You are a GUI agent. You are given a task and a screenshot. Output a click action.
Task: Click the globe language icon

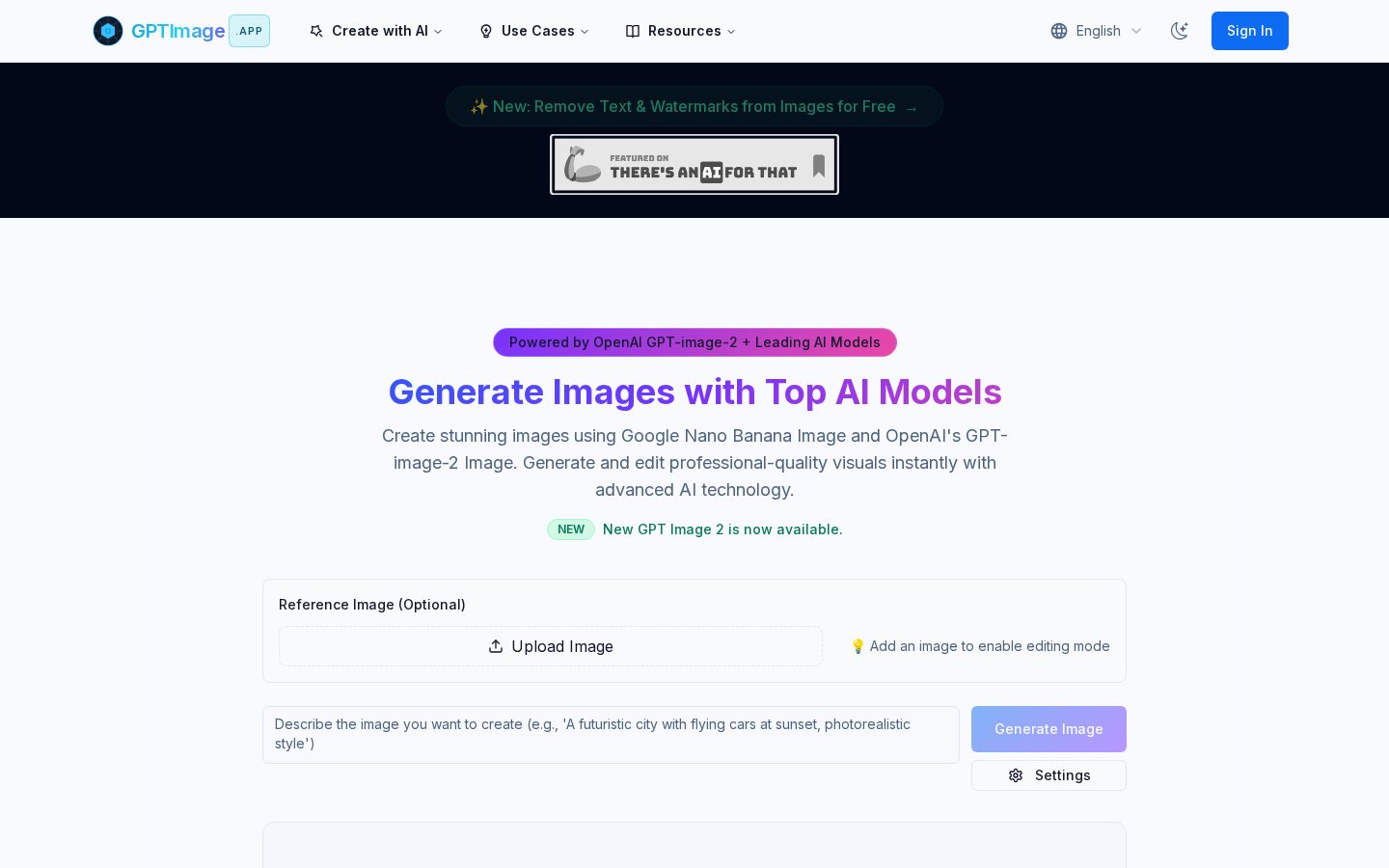pos(1059,31)
